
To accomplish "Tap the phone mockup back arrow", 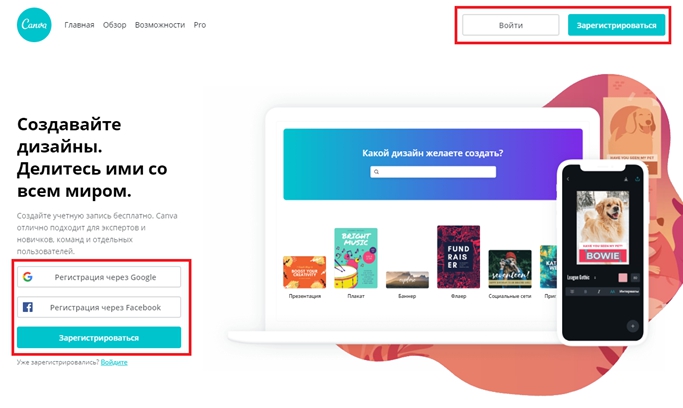I will tap(568, 179).
